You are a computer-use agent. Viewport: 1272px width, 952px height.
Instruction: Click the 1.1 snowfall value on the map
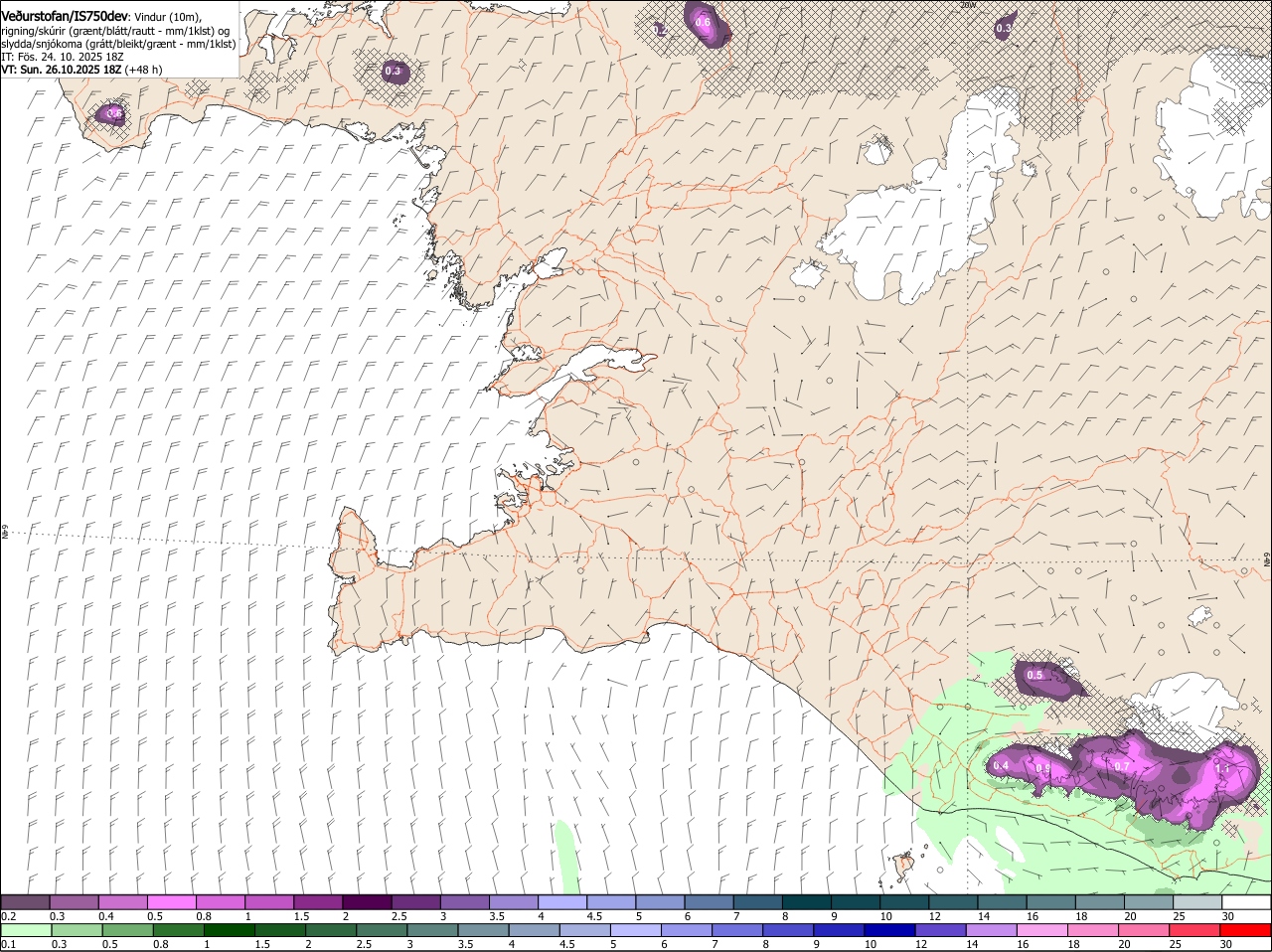tap(1222, 768)
